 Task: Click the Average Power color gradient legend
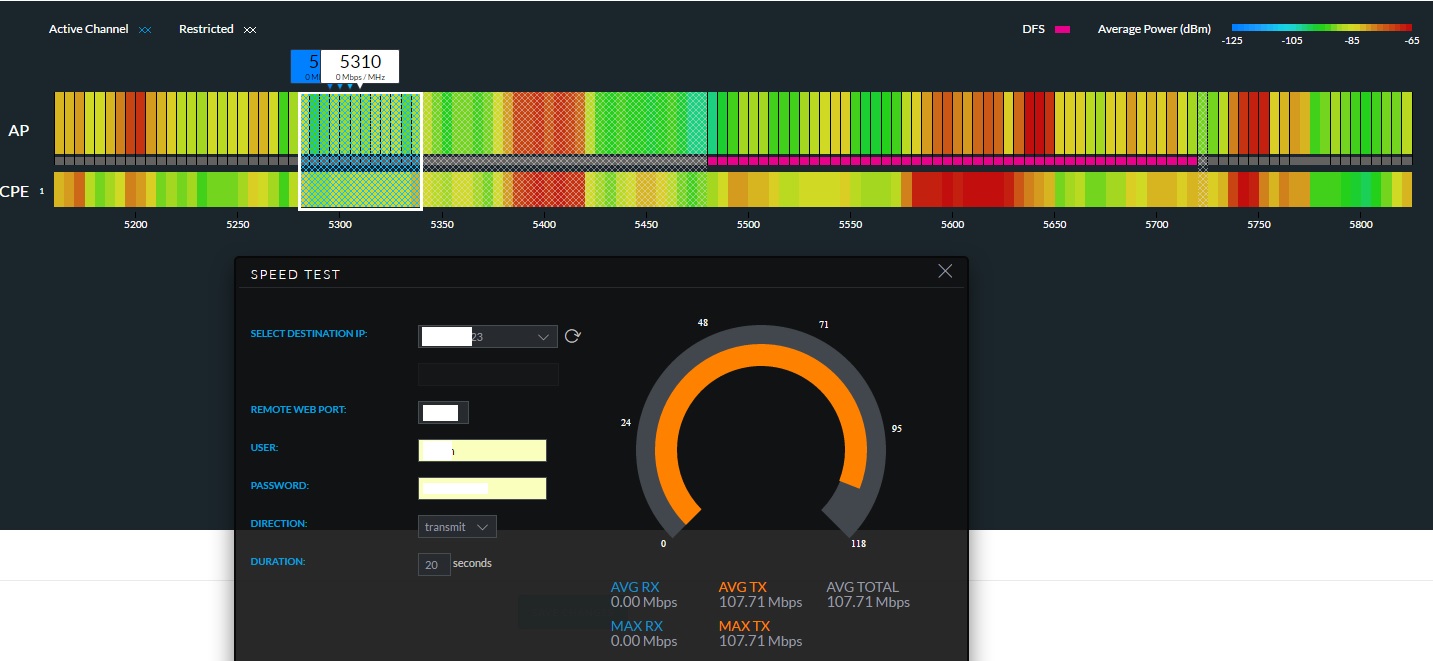1321,28
